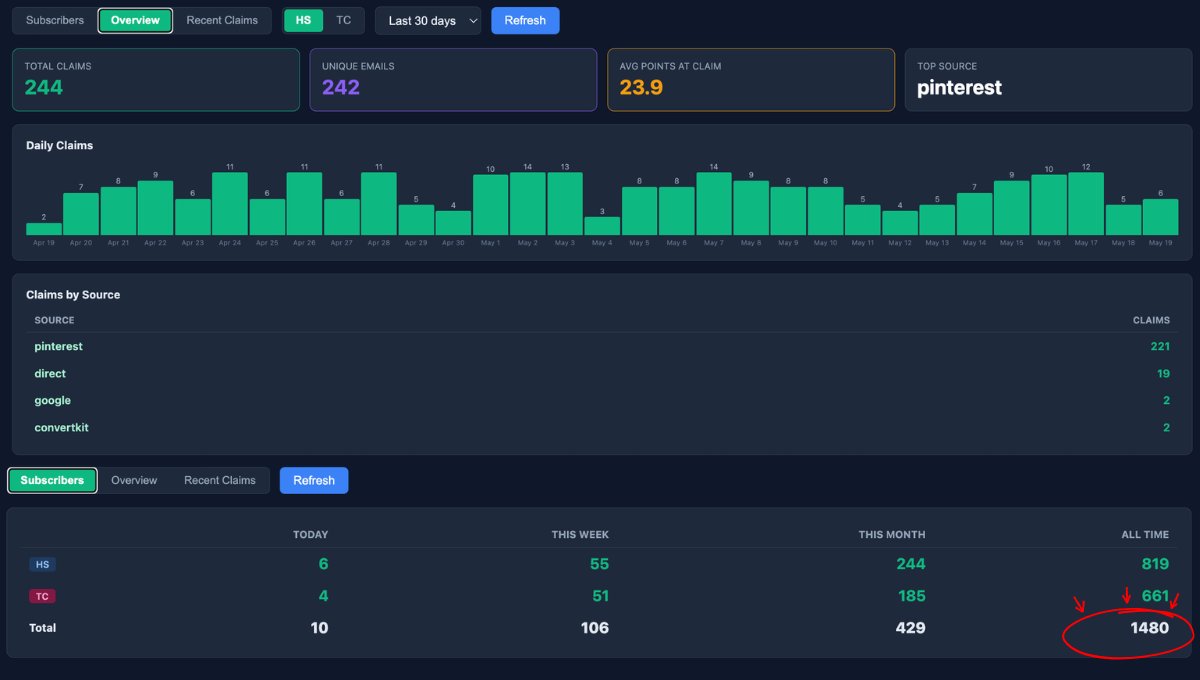Open the Last 30 days dropdown
The width and height of the screenshot is (1200, 680).
[428, 21]
